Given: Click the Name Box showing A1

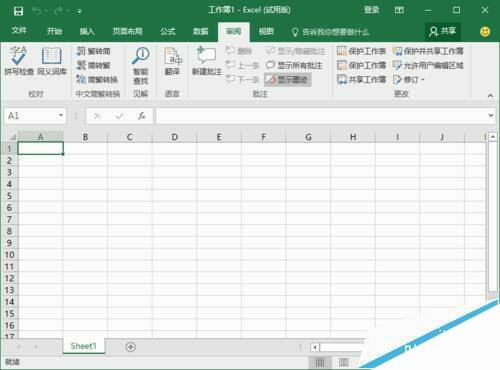Looking at the screenshot, I should point(32,116).
